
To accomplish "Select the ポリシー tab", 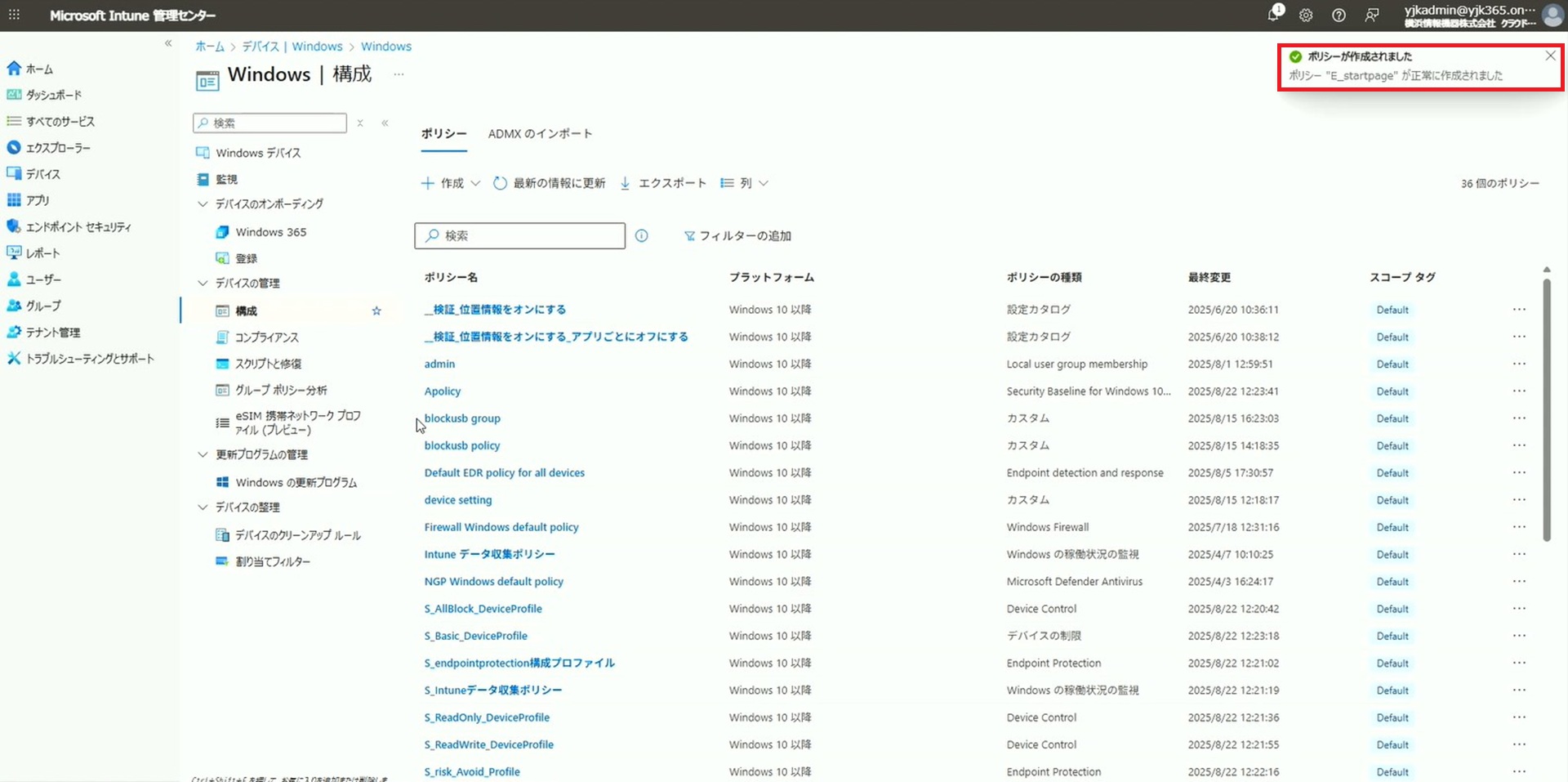I will click(443, 134).
